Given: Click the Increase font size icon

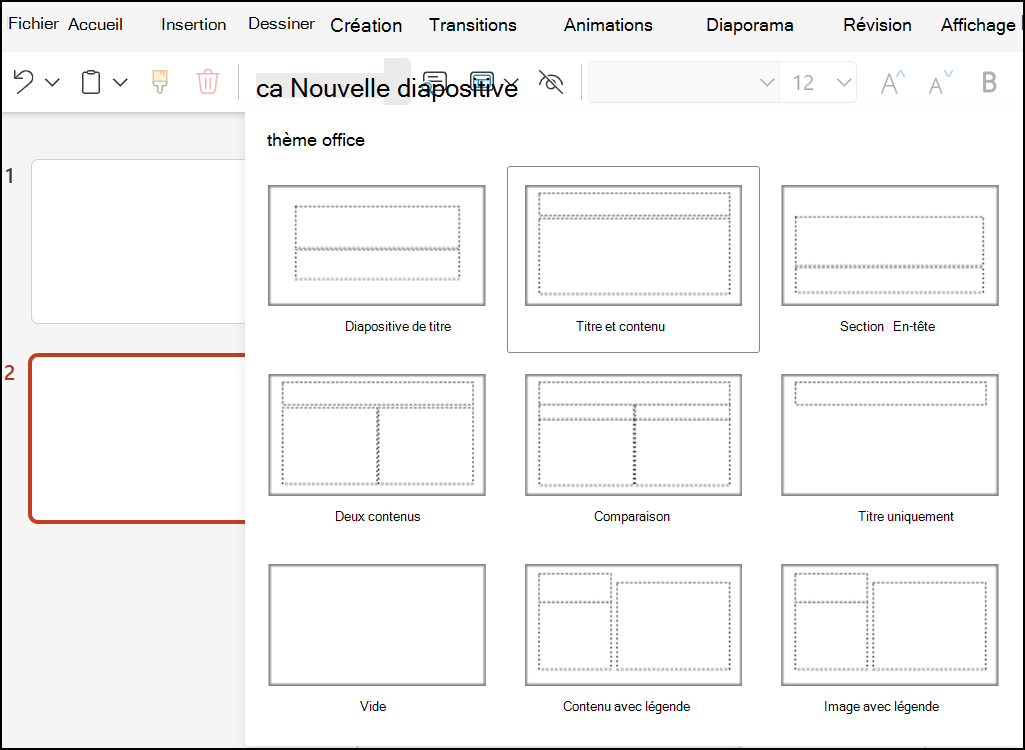Looking at the screenshot, I should click(x=892, y=82).
